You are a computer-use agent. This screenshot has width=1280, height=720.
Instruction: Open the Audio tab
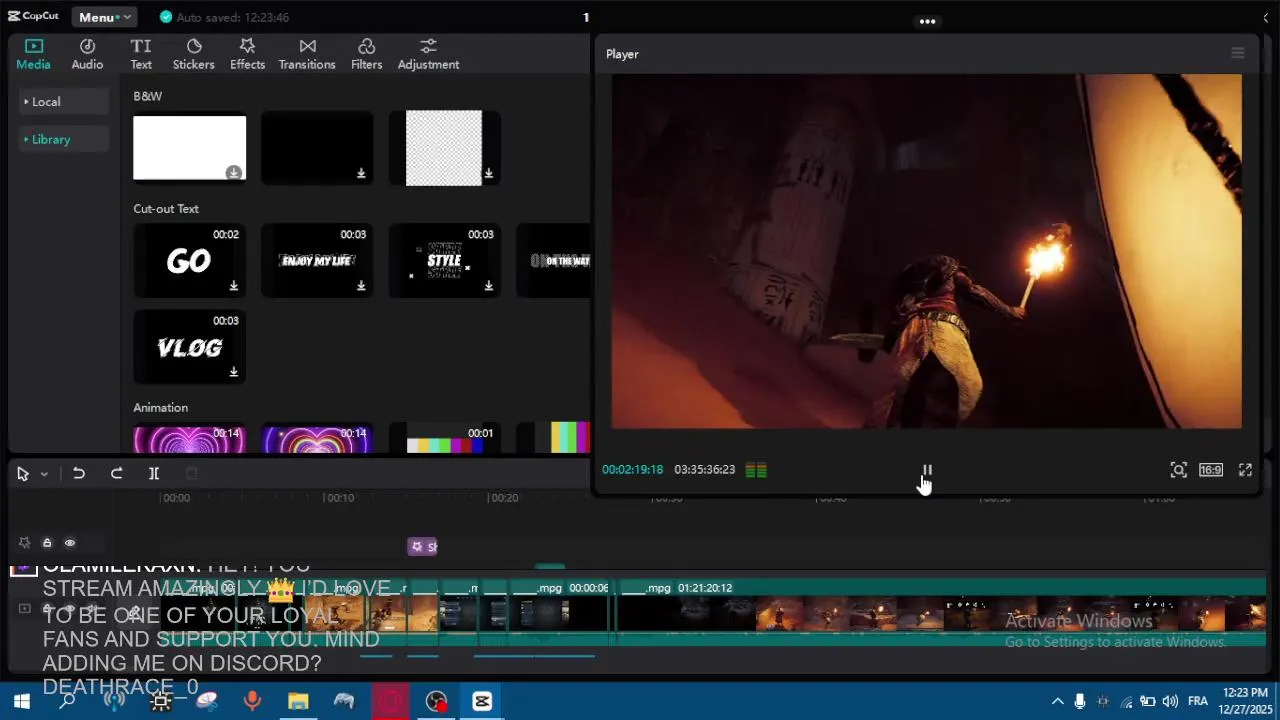87,54
